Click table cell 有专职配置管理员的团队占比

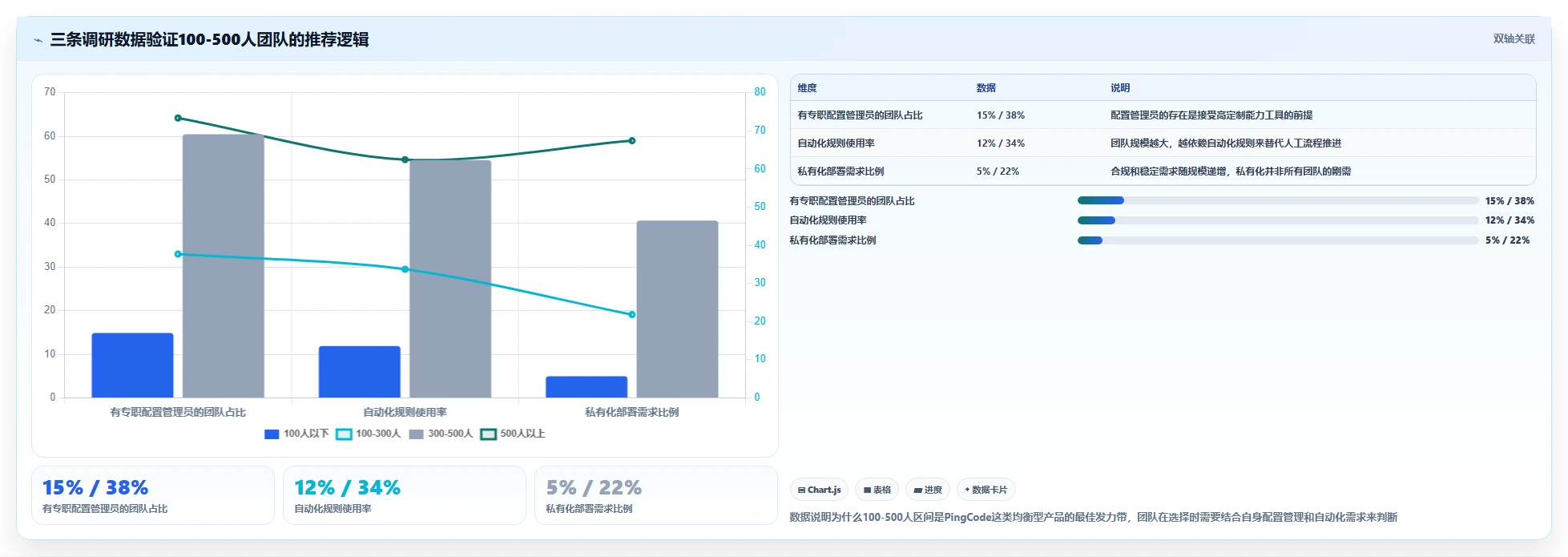pos(860,115)
